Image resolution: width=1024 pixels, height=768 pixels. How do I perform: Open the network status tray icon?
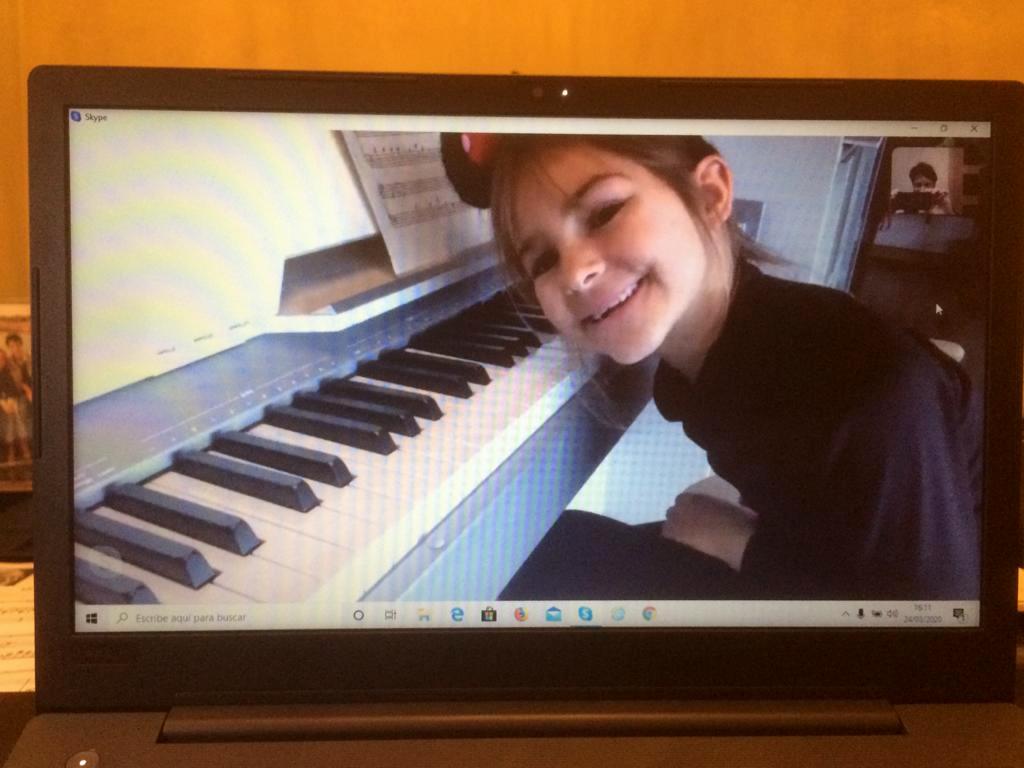[877, 614]
